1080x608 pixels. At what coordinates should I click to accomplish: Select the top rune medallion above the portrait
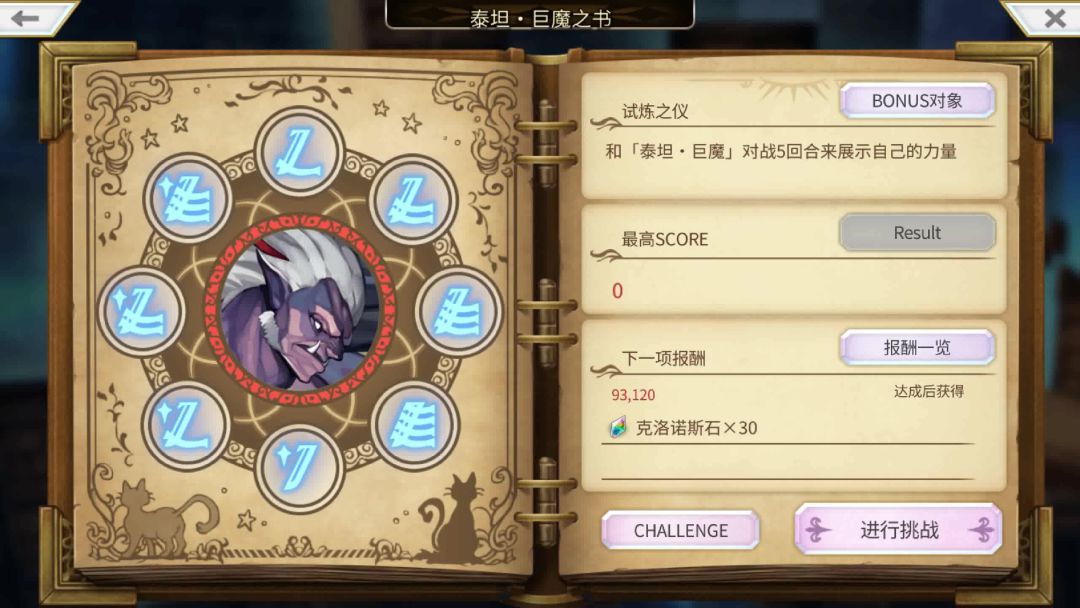pyautogui.click(x=299, y=153)
